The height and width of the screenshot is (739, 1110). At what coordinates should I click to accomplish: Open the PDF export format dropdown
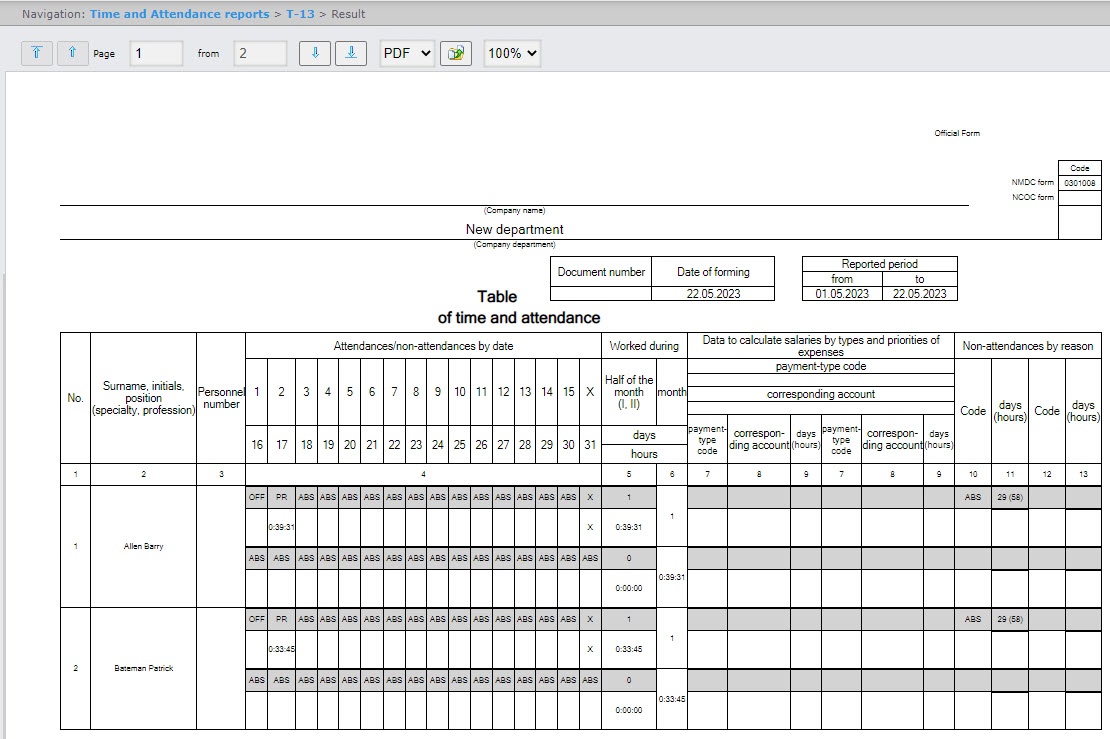coord(407,53)
